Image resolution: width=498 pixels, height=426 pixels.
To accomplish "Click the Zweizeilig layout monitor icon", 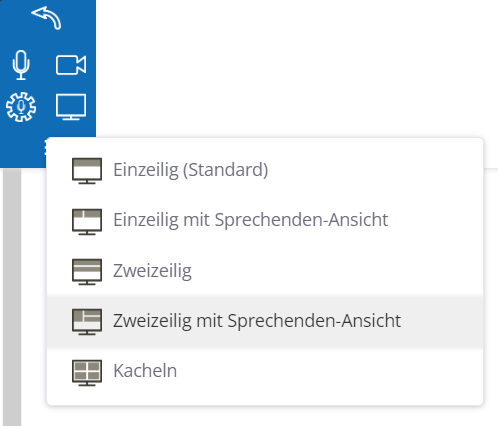I will click(87, 272).
